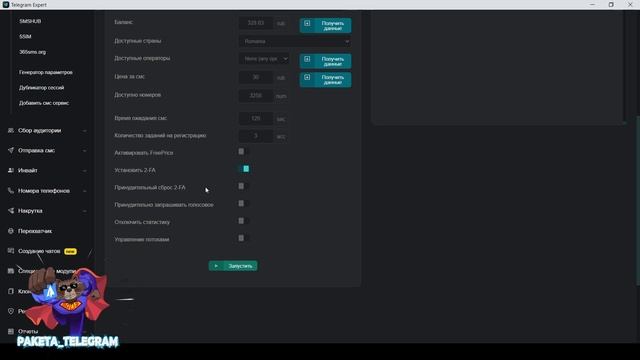Viewport: 640px width, 360px height.
Task: Click icon inside Цена за смс Получить данные button
Action: pyautogui.click(x=307, y=77)
